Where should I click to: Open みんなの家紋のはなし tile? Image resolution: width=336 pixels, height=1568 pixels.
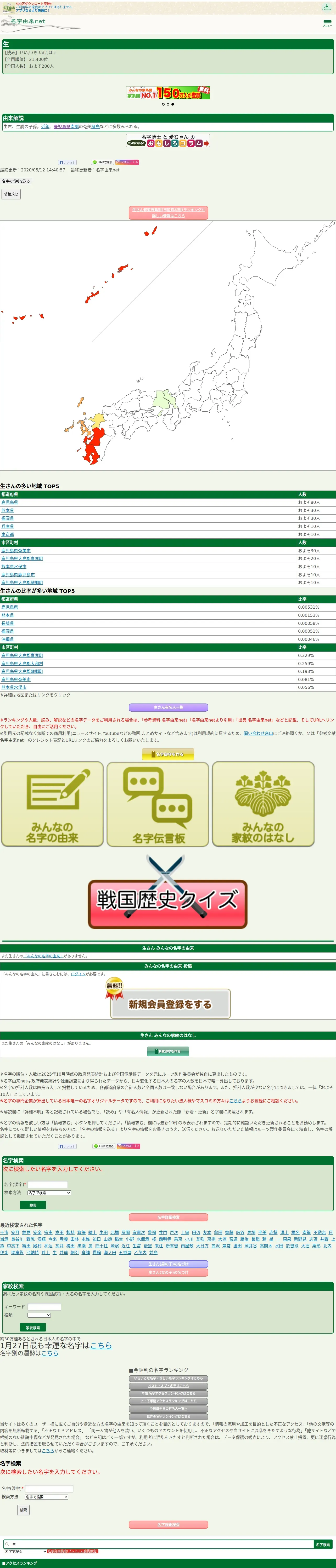pyautogui.click(x=264, y=804)
